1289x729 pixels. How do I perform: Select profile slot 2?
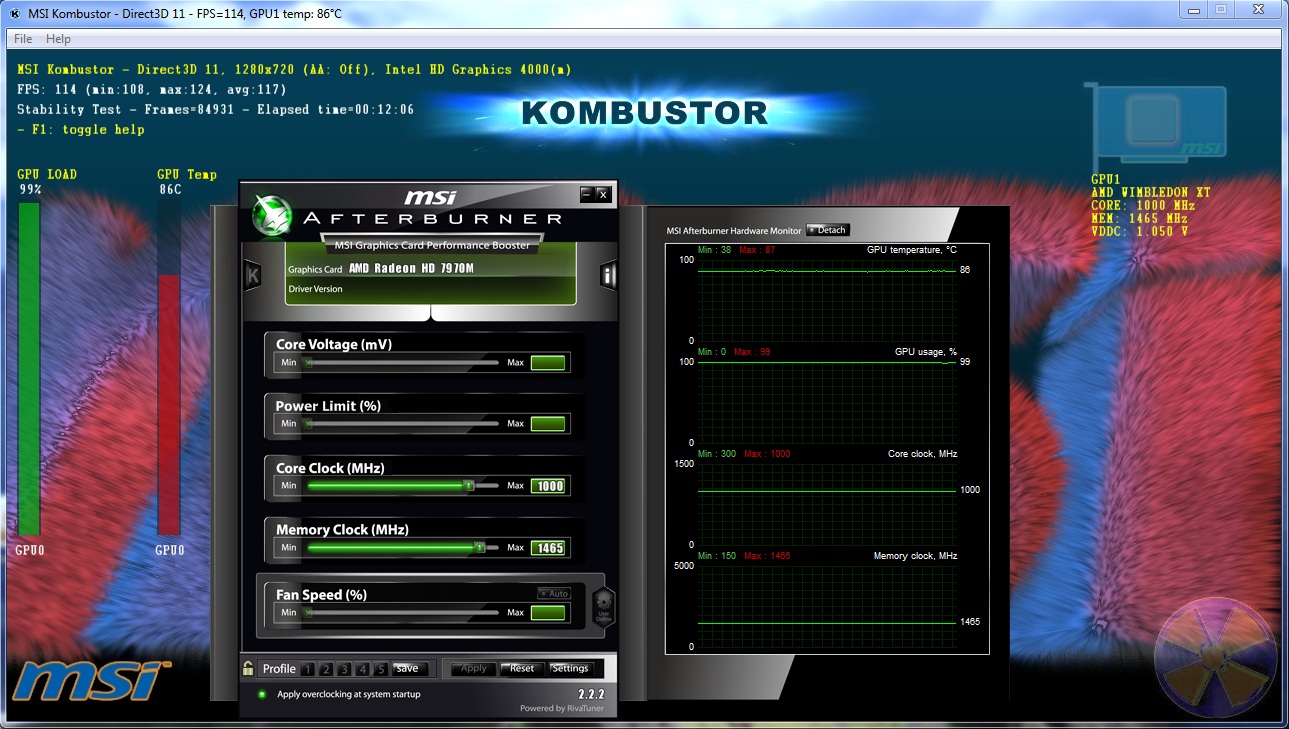pos(326,669)
